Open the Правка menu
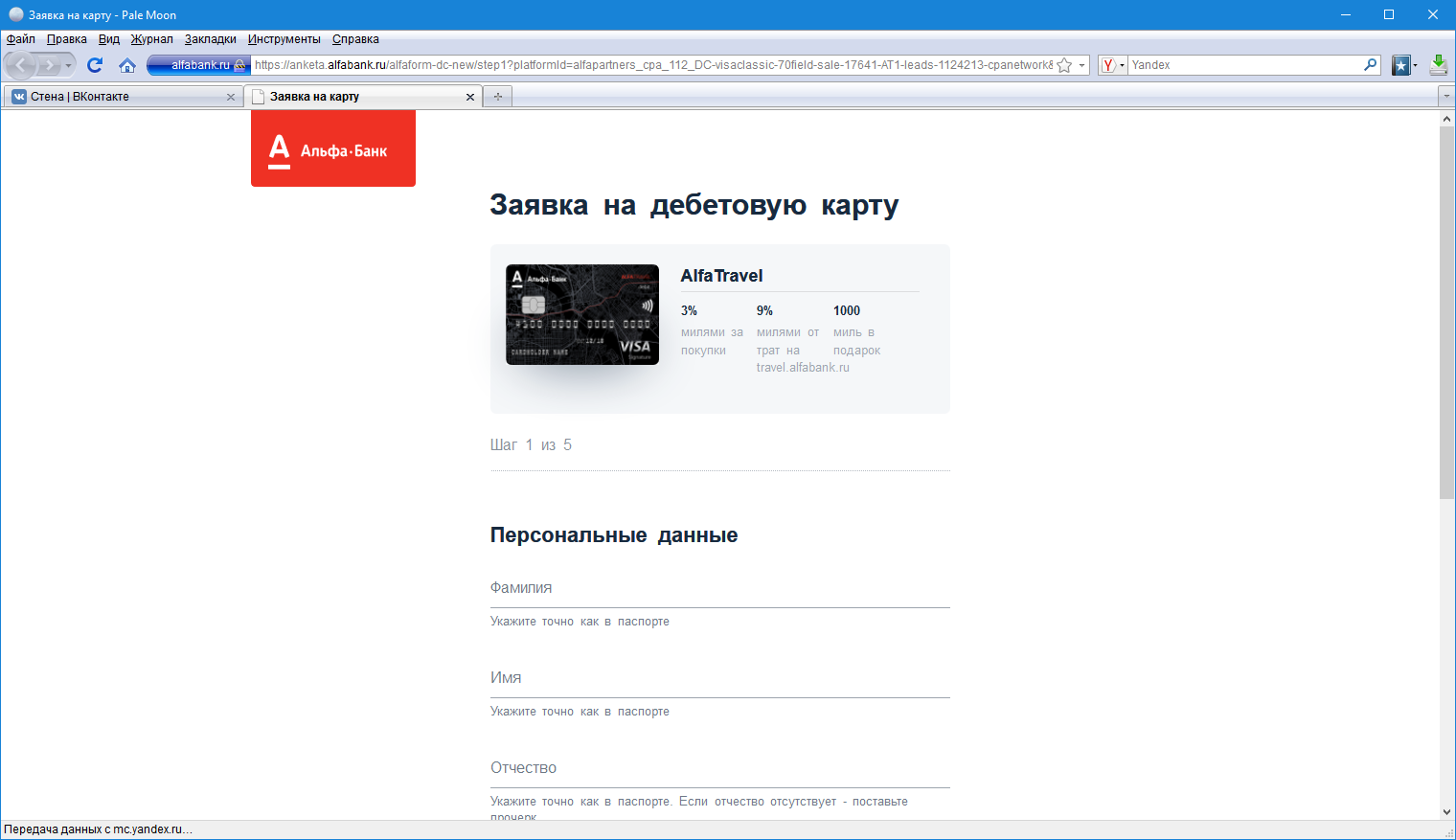Image resolution: width=1456 pixels, height=840 pixels. [x=67, y=39]
